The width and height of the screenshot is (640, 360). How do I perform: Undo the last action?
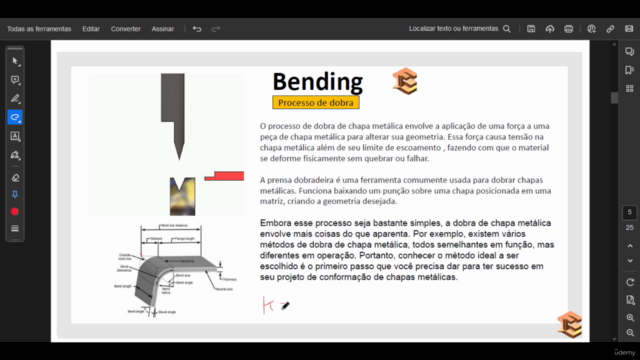[197, 29]
